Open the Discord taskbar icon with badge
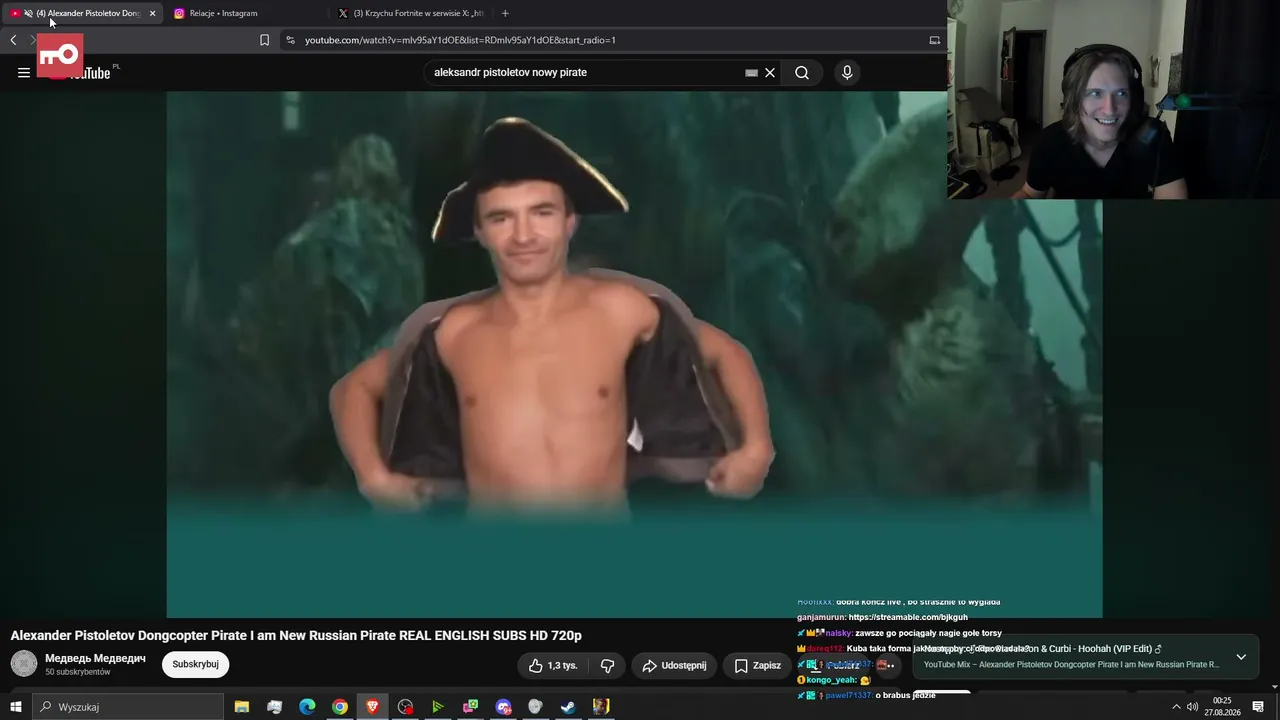 point(503,707)
